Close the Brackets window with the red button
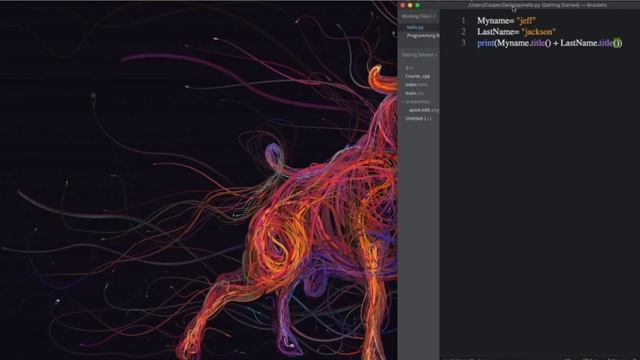This screenshot has width=640, height=360. tap(403, 5)
